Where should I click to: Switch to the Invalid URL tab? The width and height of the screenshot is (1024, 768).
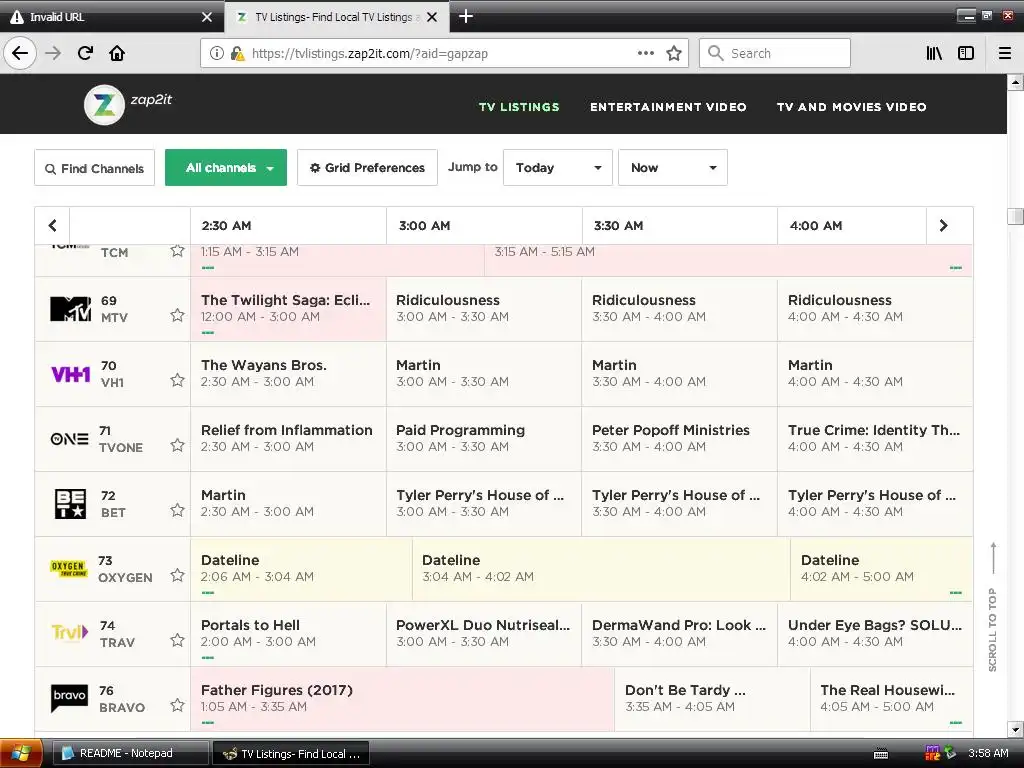point(111,17)
